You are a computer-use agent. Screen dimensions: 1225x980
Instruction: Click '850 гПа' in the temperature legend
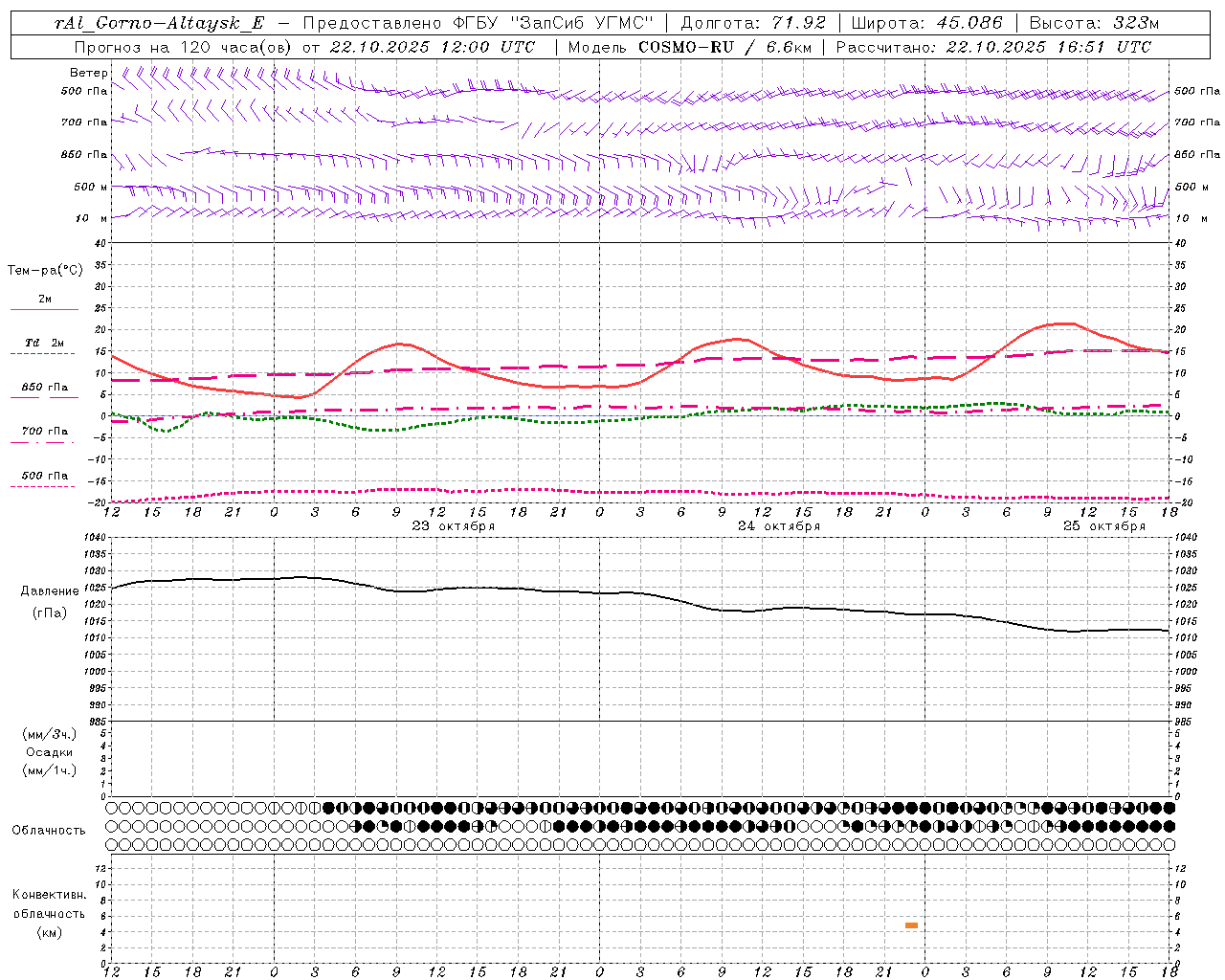click(x=45, y=388)
